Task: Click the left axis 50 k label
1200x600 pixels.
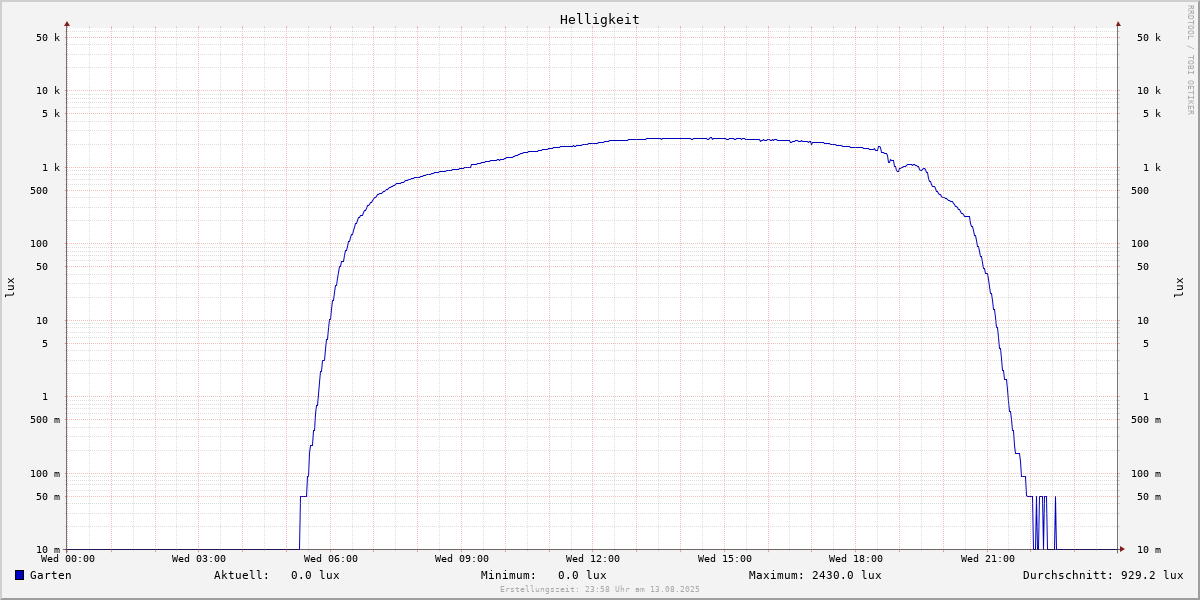Action: tap(48, 38)
